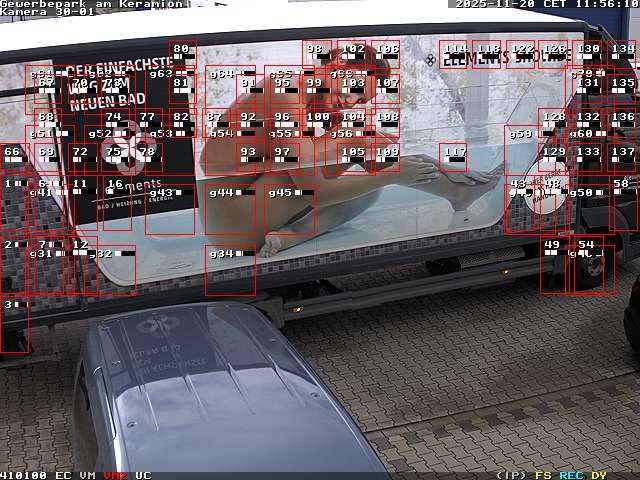
Task: Select the (IP) label in status bar
Action: click(511, 475)
